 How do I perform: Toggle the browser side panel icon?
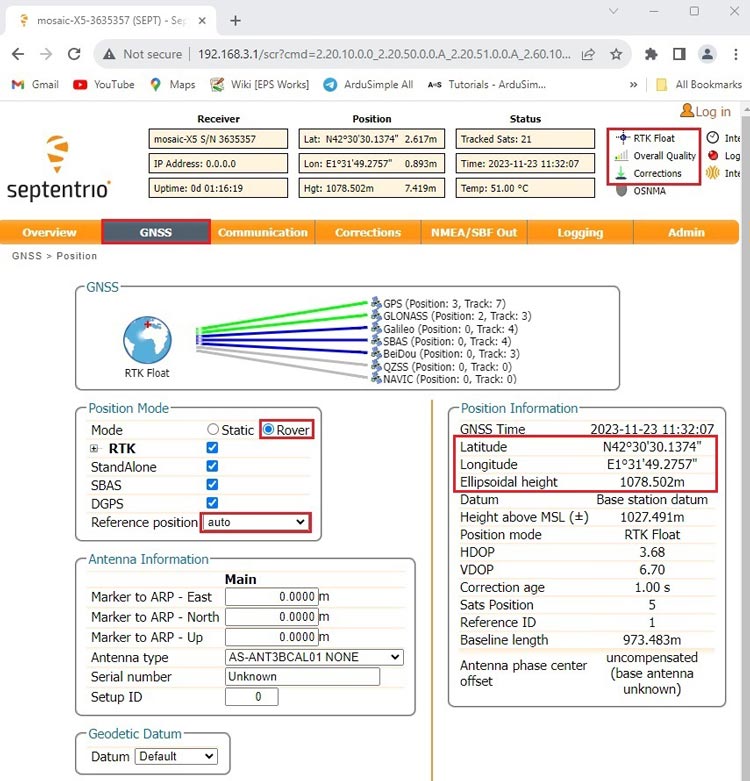[679, 54]
